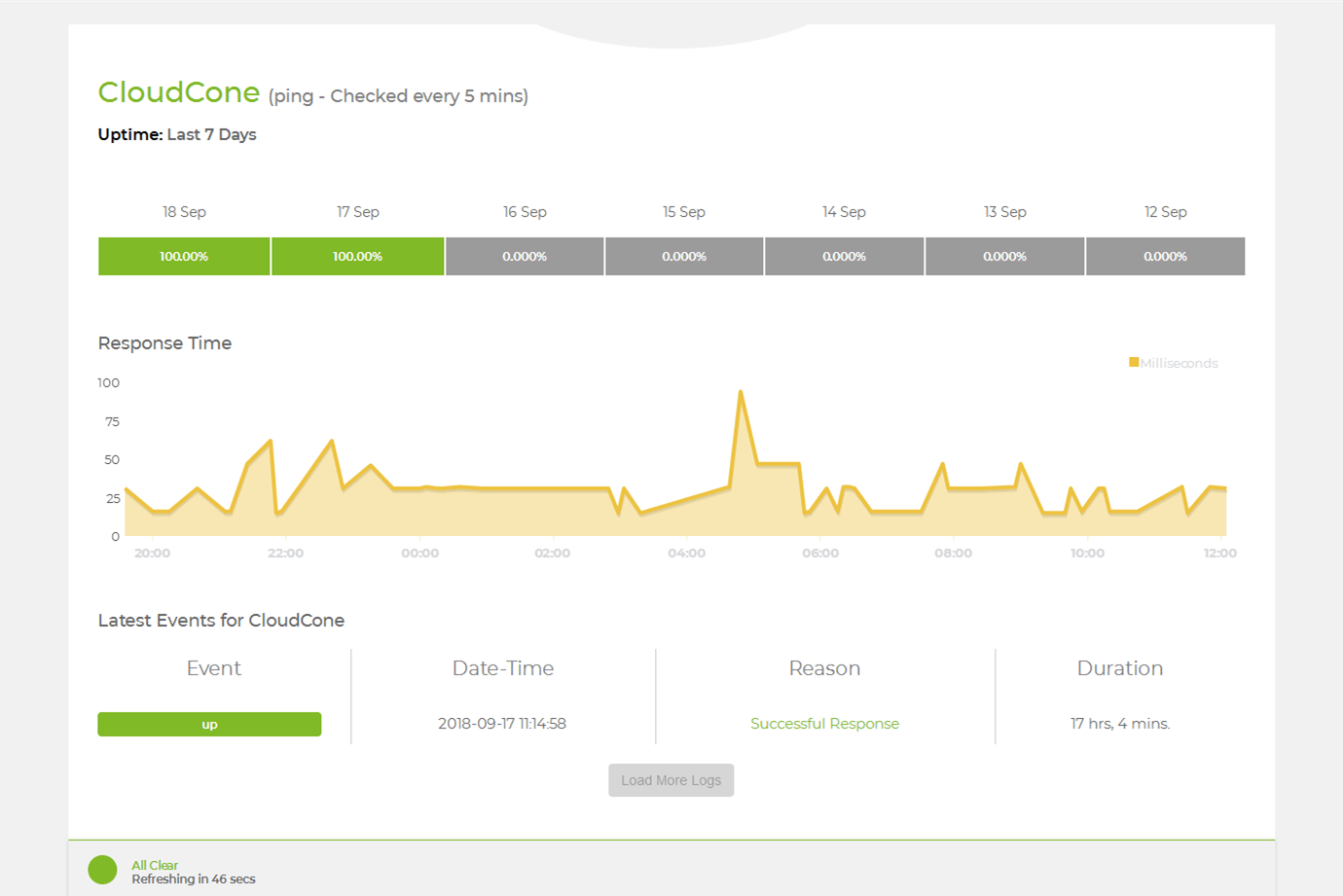Click the 10:00 time axis label
This screenshot has width=1343, height=896.
pyautogui.click(x=1087, y=554)
